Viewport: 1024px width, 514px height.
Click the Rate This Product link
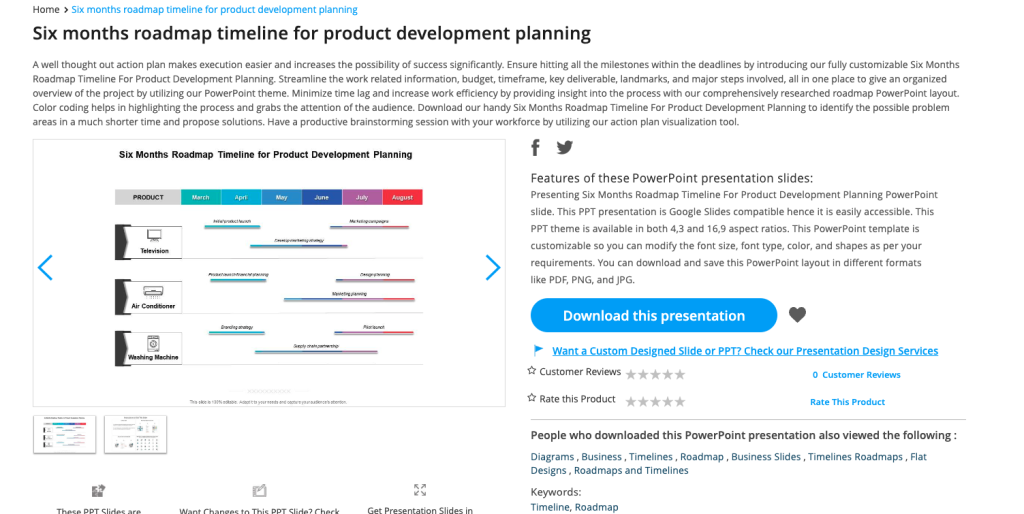[x=847, y=402]
